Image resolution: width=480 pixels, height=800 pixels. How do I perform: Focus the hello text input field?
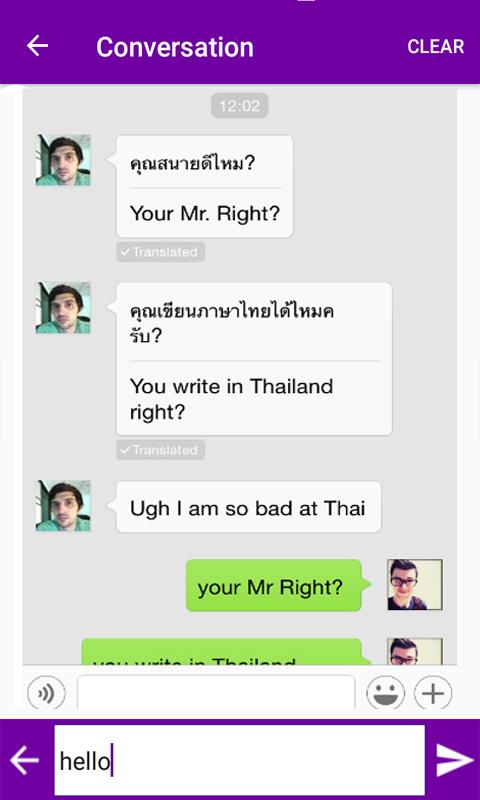tap(239, 760)
